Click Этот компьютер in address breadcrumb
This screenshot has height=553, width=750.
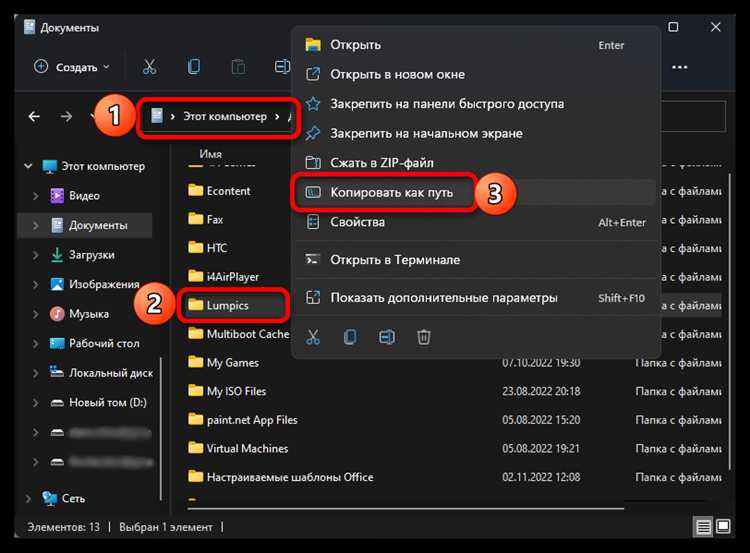225,116
